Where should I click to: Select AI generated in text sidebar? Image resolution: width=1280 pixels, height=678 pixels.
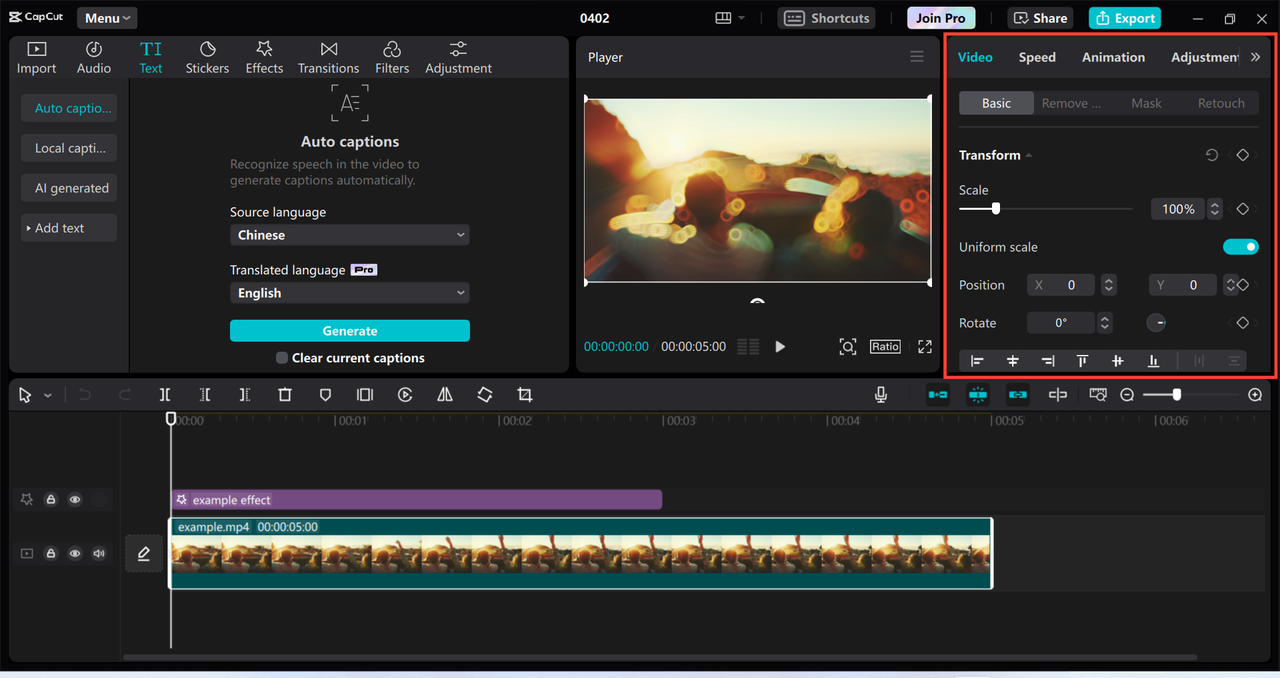click(x=69, y=188)
